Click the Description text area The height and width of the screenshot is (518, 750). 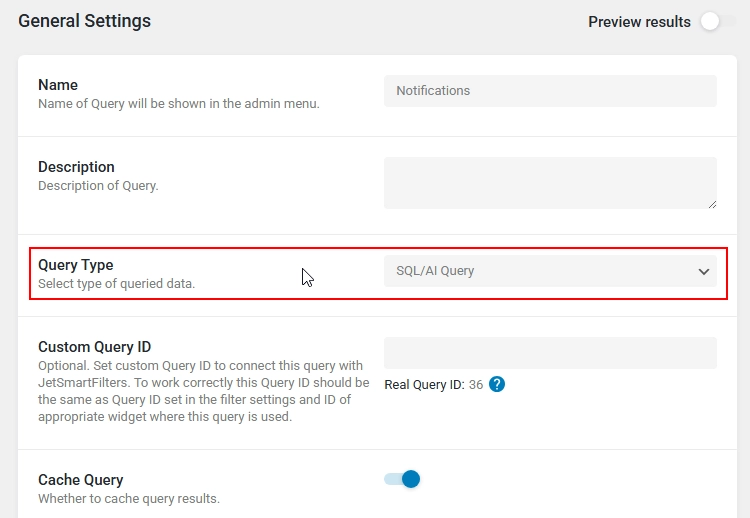550,183
